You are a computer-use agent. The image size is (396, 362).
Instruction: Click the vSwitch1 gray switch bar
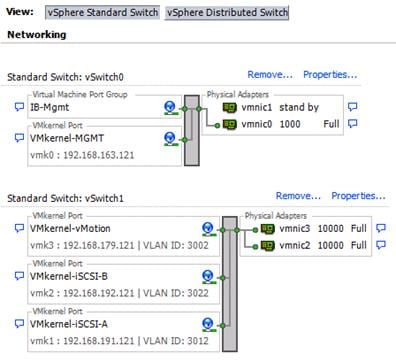coord(230,284)
